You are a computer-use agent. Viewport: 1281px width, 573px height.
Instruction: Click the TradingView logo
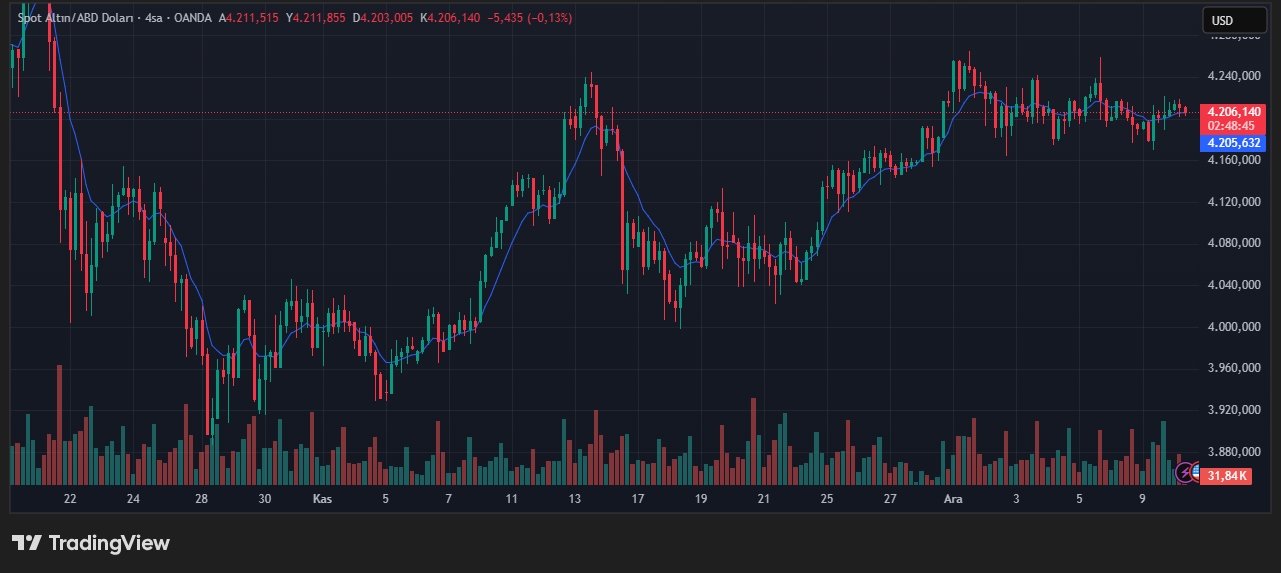(x=91, y=543)
